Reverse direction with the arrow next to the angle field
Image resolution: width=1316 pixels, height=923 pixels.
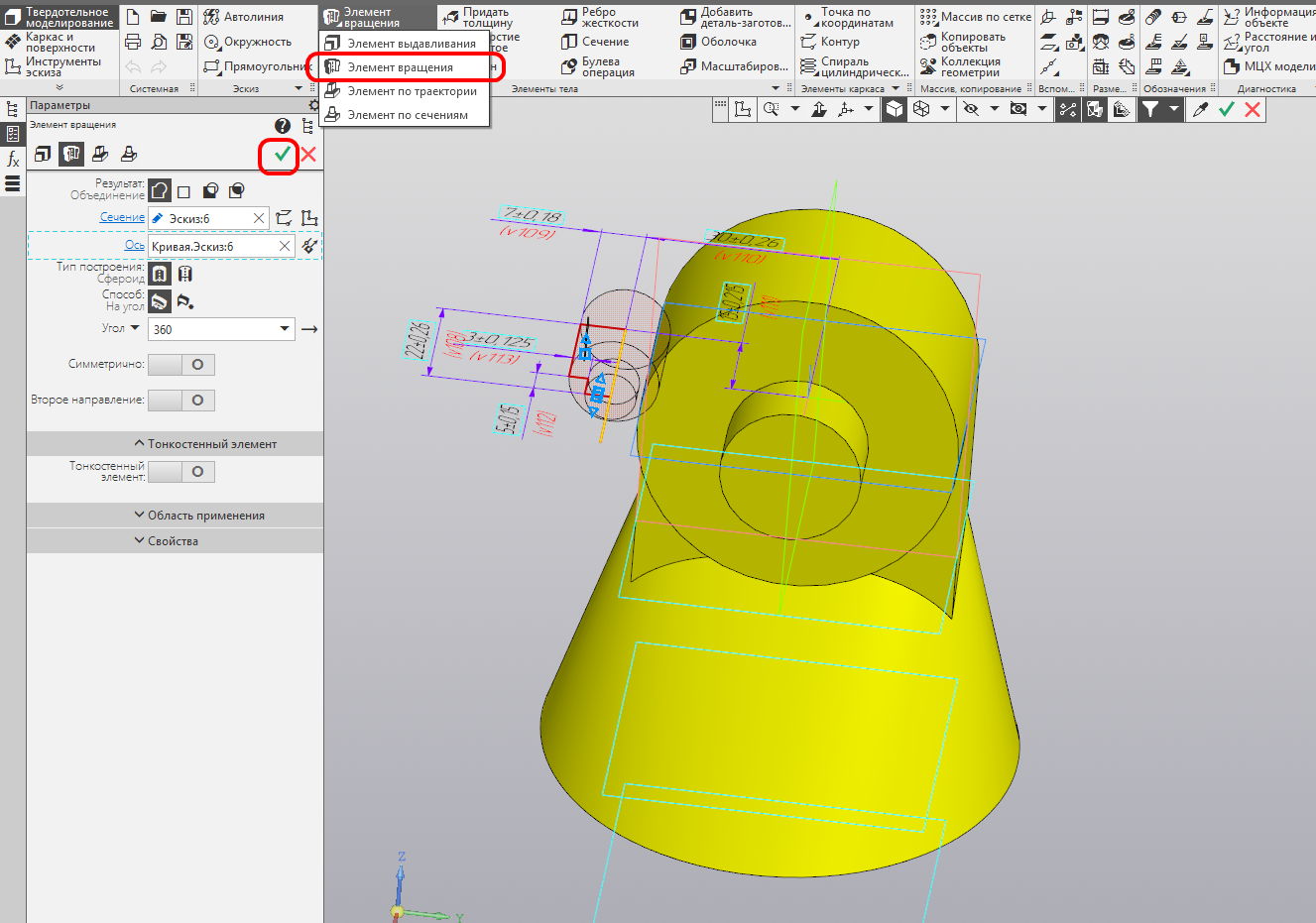point(309,329)
